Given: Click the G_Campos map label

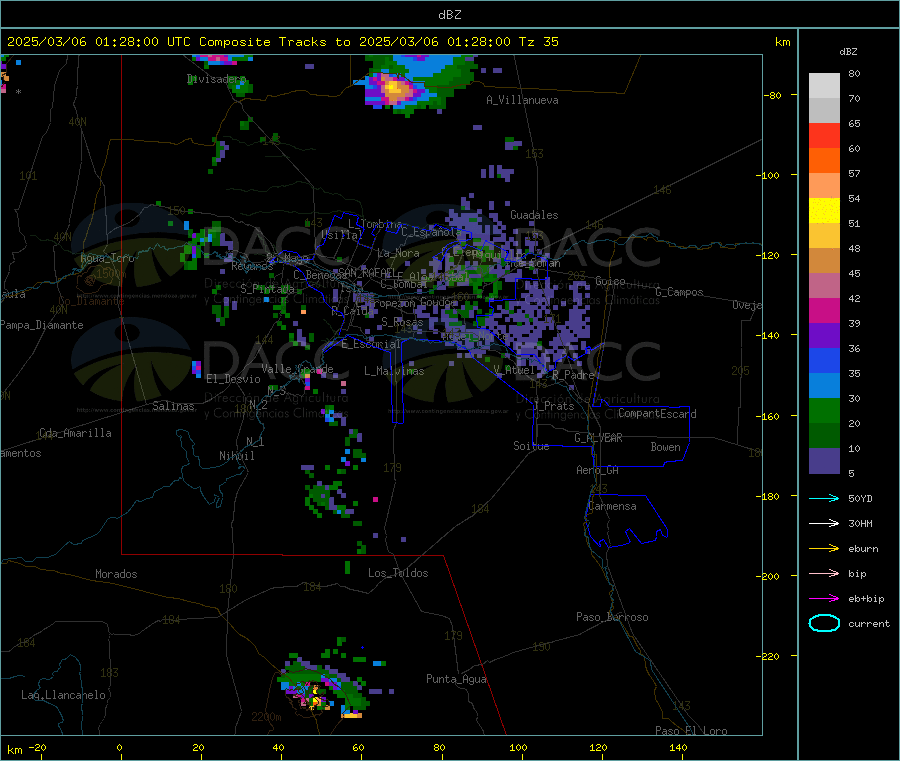Looking at the screenshot, I should [x=680, y=292].
